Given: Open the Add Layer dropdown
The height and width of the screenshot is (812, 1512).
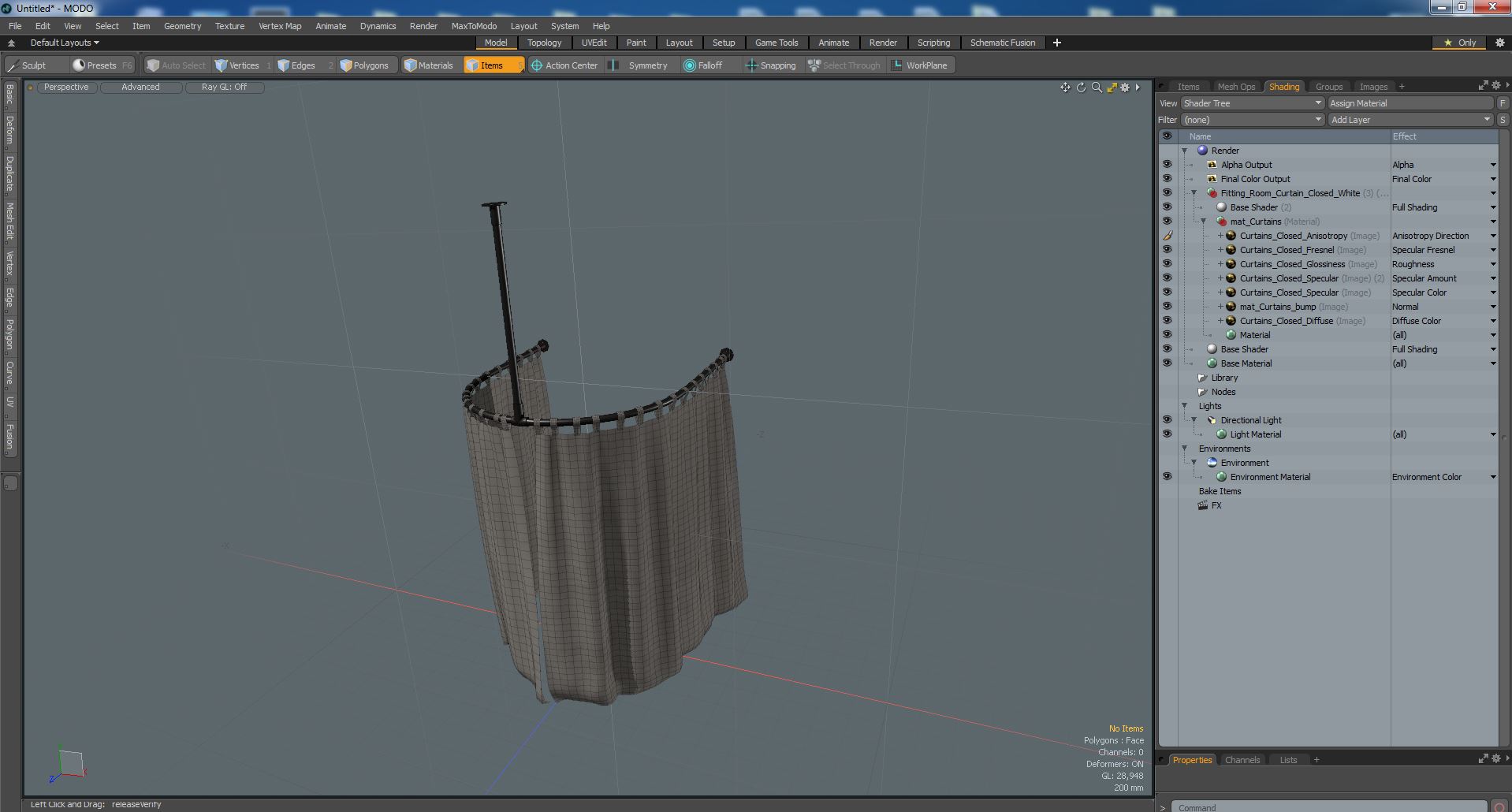Looking at the screenshot, I should (x=1410, y=120).
